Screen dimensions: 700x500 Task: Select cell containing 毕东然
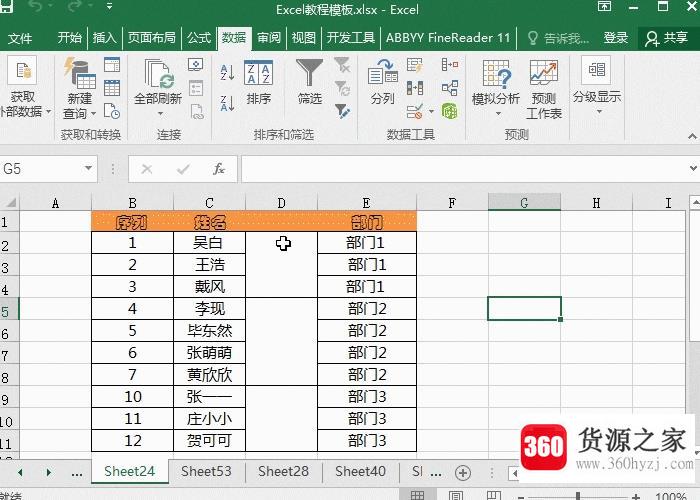209,331
